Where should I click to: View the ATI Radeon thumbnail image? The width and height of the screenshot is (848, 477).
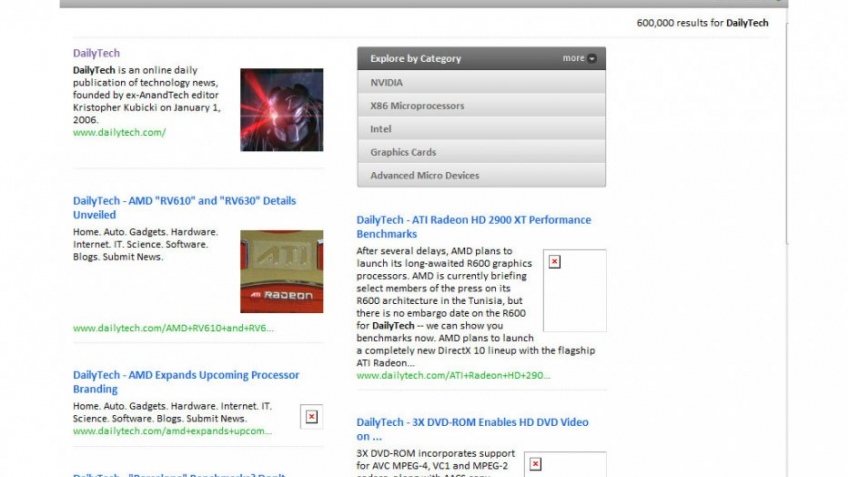coord(282,271)
